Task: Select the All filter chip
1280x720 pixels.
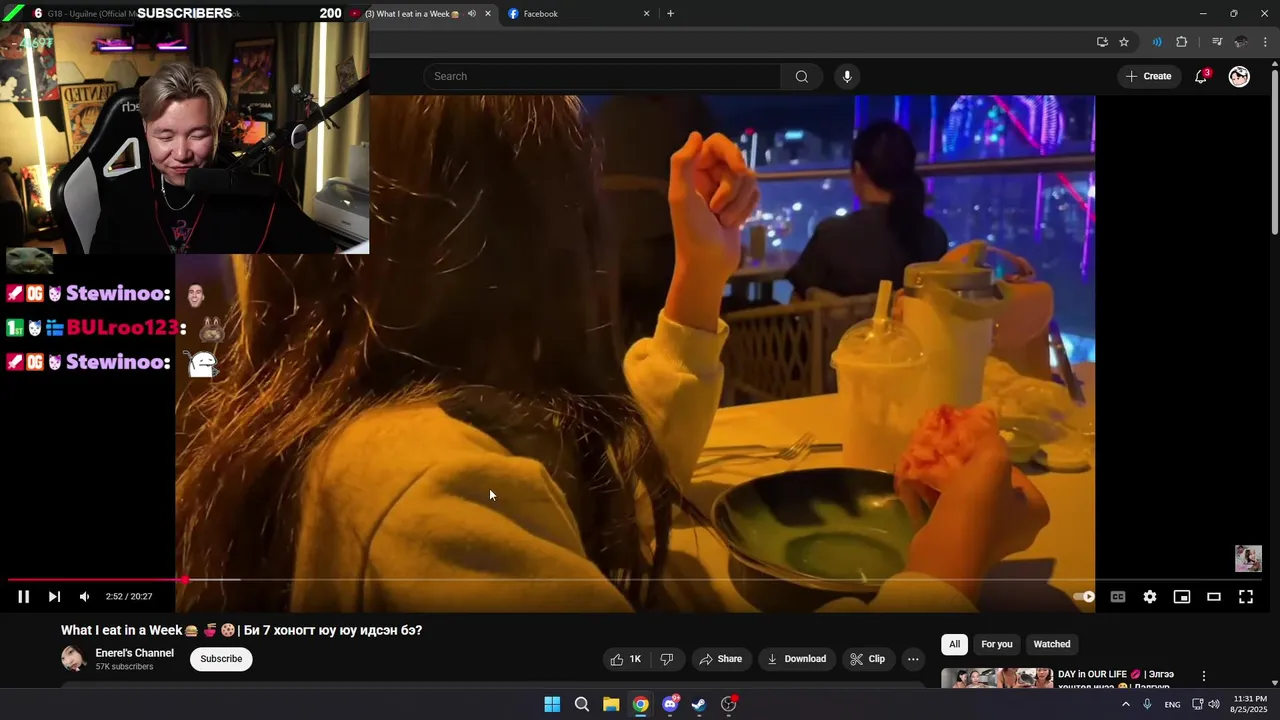Action: [954, 644]
